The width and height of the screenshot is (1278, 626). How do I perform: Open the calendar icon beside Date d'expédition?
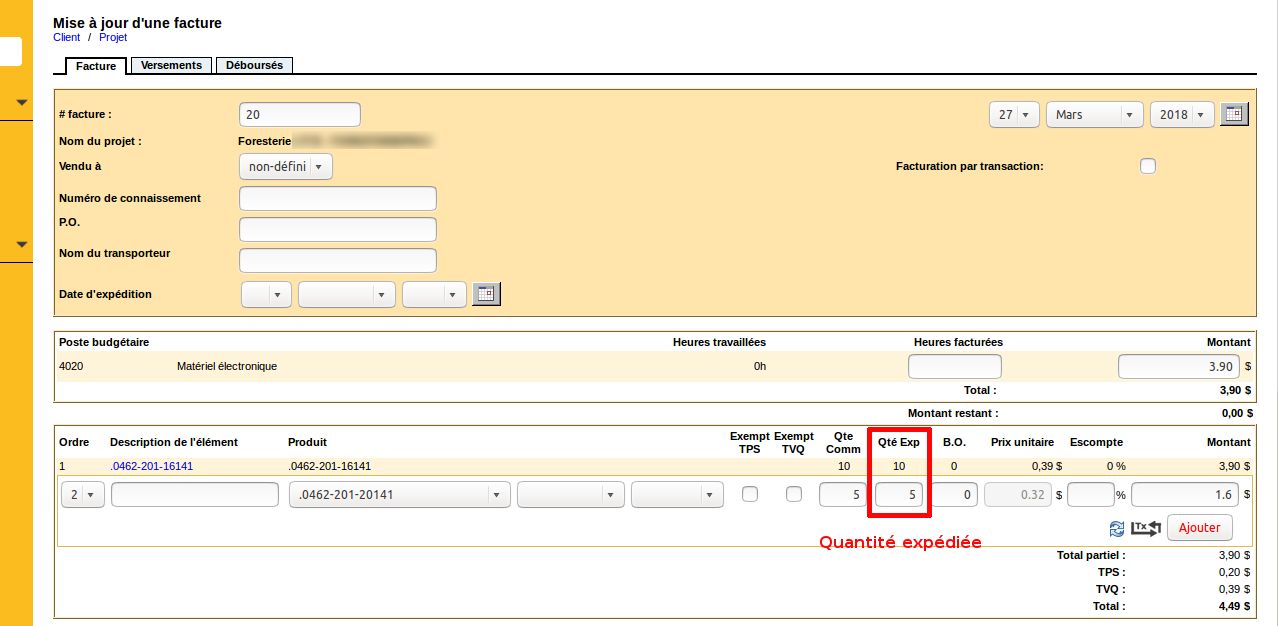[486, 293]
